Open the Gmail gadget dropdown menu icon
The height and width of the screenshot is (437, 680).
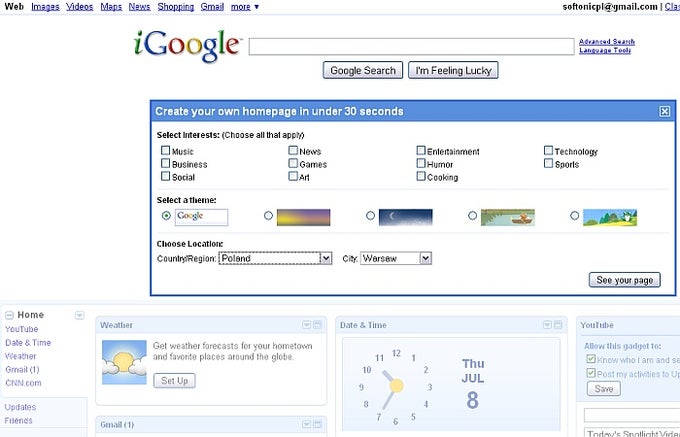pyautogui.click(x=307, y=424)
